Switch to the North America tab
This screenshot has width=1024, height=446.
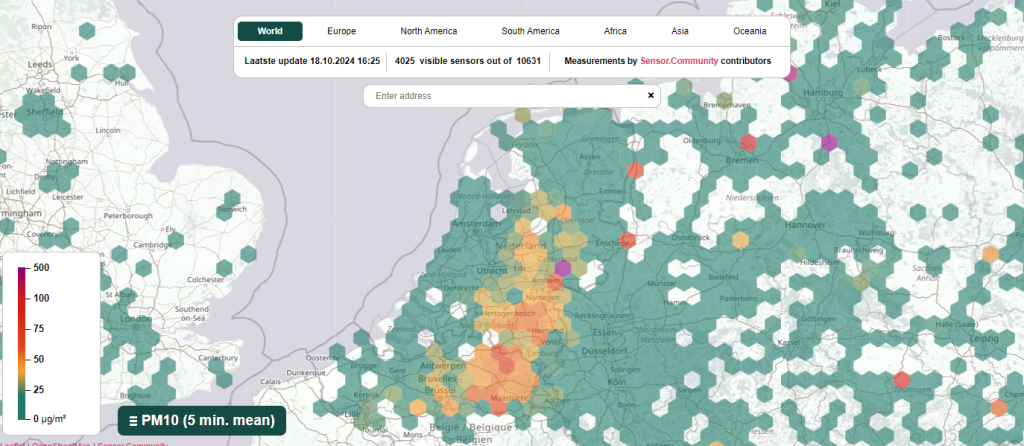[428, 31]
